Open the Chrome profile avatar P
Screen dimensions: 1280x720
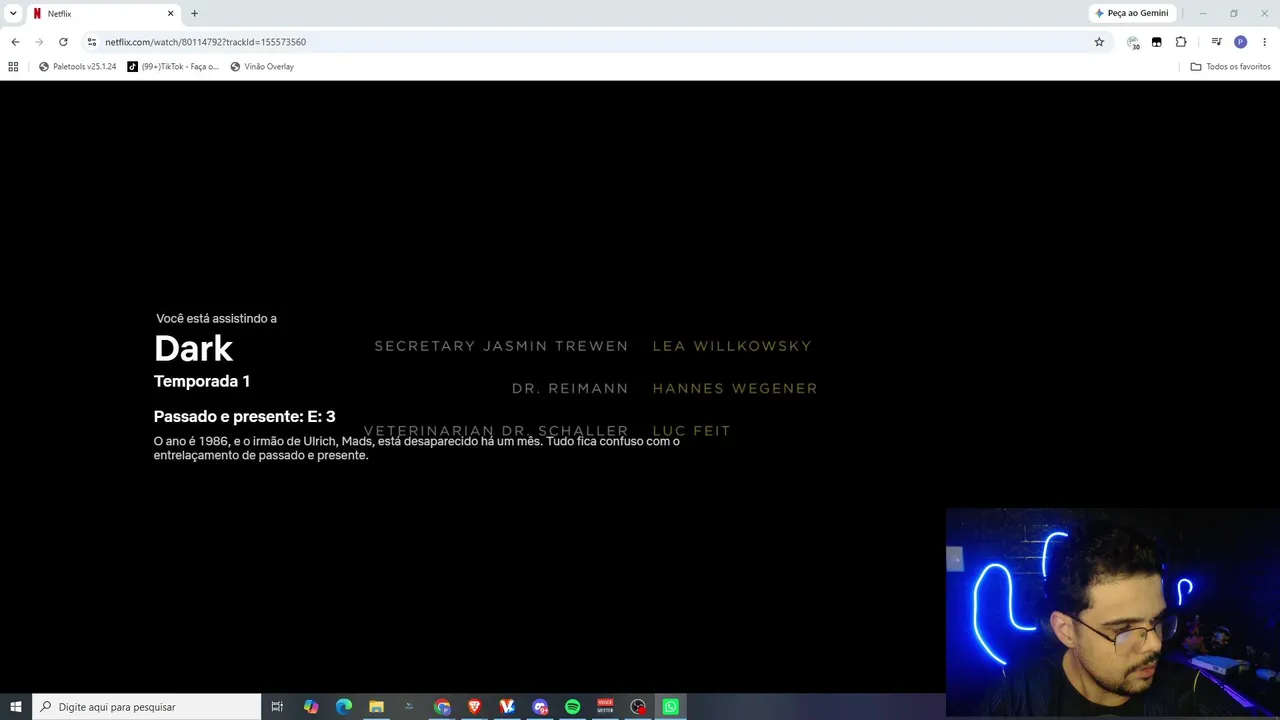[1240, 42]
